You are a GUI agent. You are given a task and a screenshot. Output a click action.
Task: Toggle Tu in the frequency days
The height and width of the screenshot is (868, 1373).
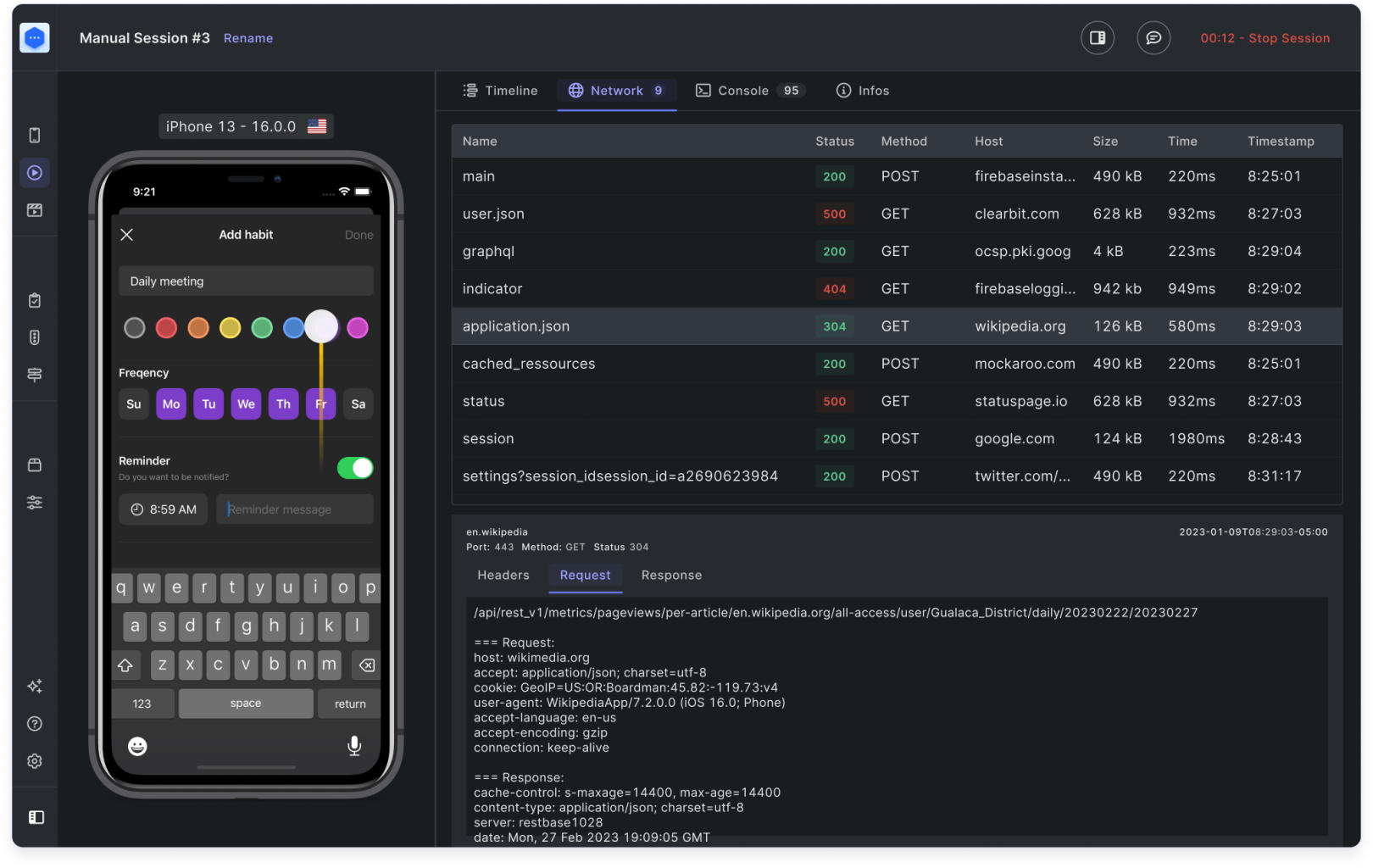click(208, 404)
